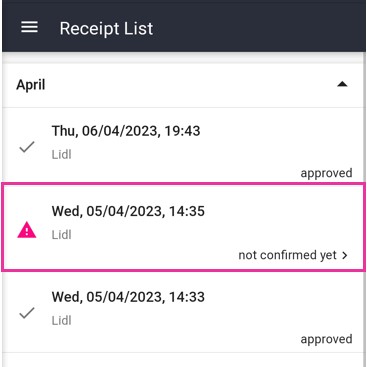Image resolution: width=367 pixels, height=367 pixels.
Task: Click 'approved' status on 19:43 receipt
Action: pyautogui.click(x=326, y=173)
